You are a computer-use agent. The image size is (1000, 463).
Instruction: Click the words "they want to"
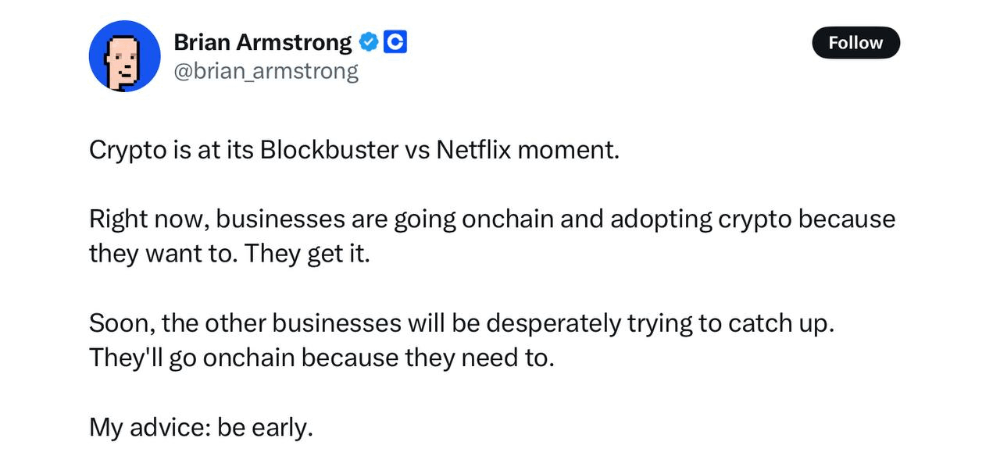[162, 255]
